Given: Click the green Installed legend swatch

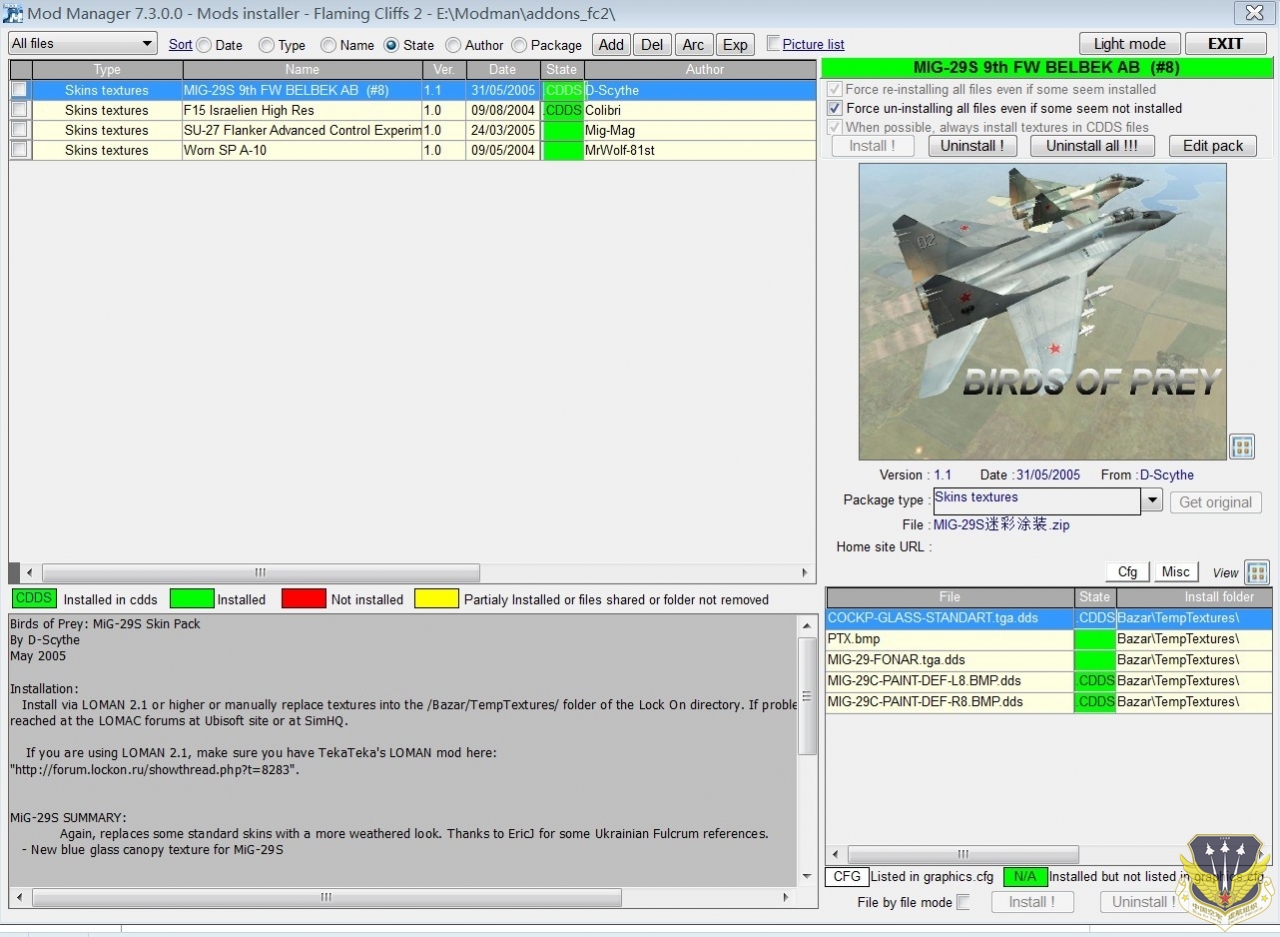Looking at the screenshot, I should point(192,599).
